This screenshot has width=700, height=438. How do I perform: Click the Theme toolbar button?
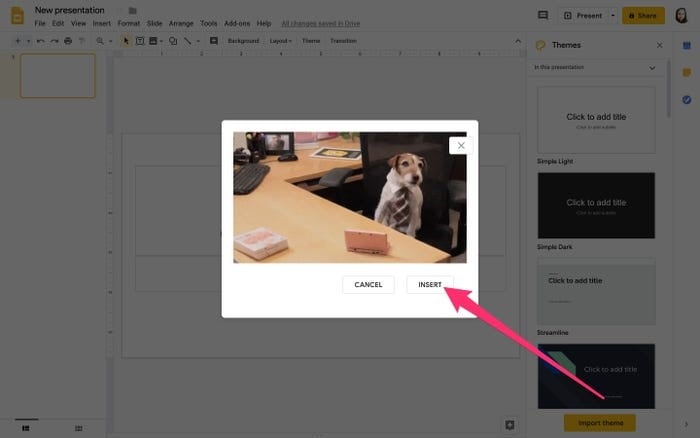pyautogui.click(x=311, y=41)
